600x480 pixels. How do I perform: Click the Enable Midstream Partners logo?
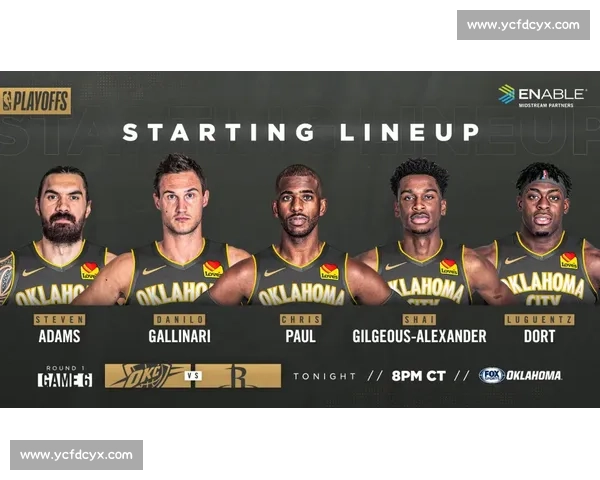point(541,96)
